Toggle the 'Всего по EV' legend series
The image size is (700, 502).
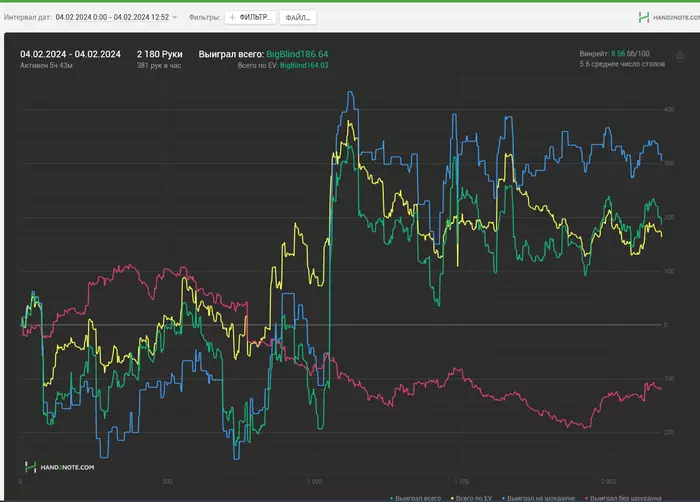(471, 498)
